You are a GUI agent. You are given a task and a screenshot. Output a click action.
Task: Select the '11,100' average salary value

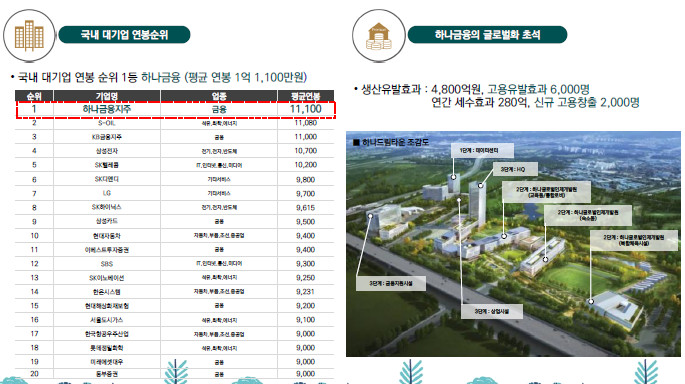click(x=305, y=109)
